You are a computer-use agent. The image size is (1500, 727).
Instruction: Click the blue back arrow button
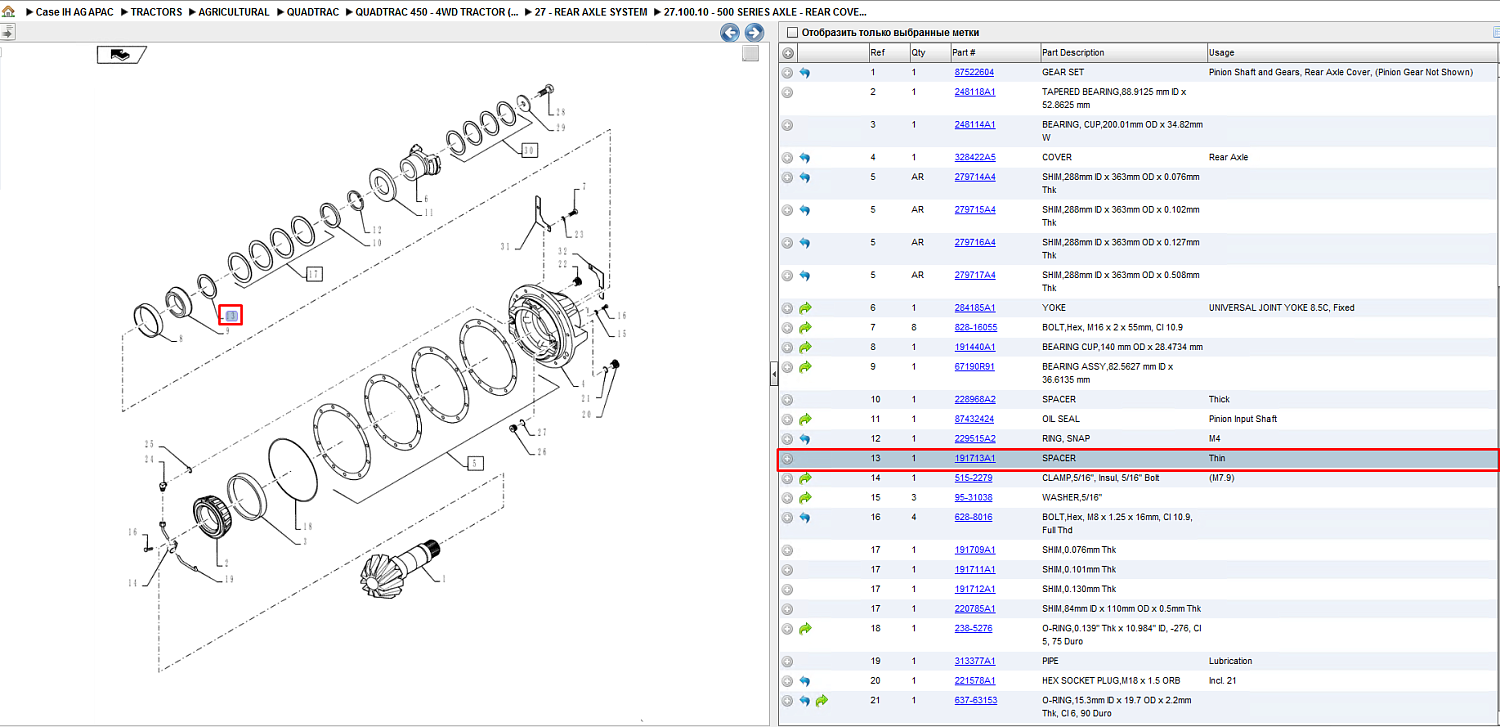click(730, 33)
